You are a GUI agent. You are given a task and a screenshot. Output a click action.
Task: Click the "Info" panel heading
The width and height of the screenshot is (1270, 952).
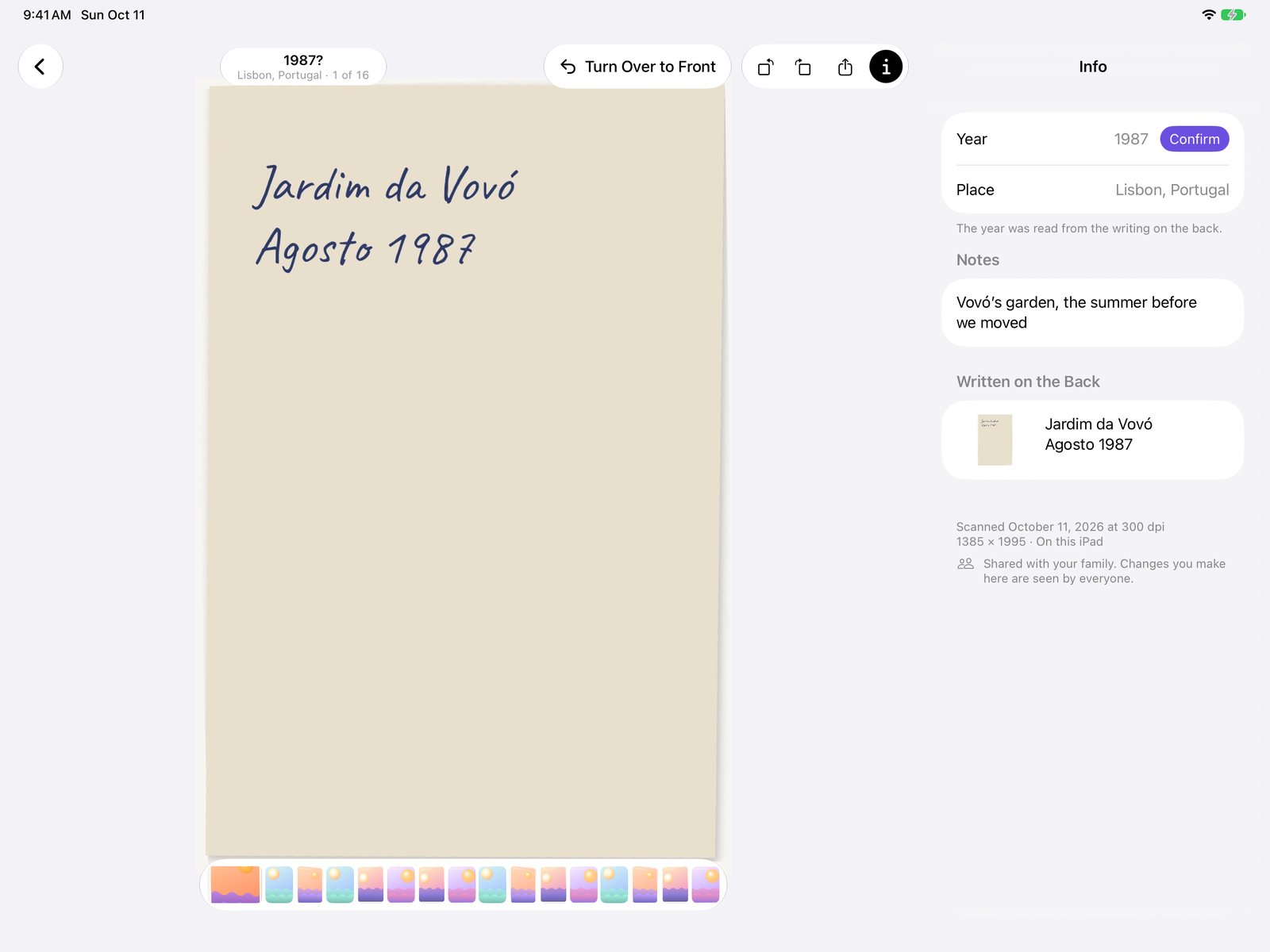pos(1092,67)
